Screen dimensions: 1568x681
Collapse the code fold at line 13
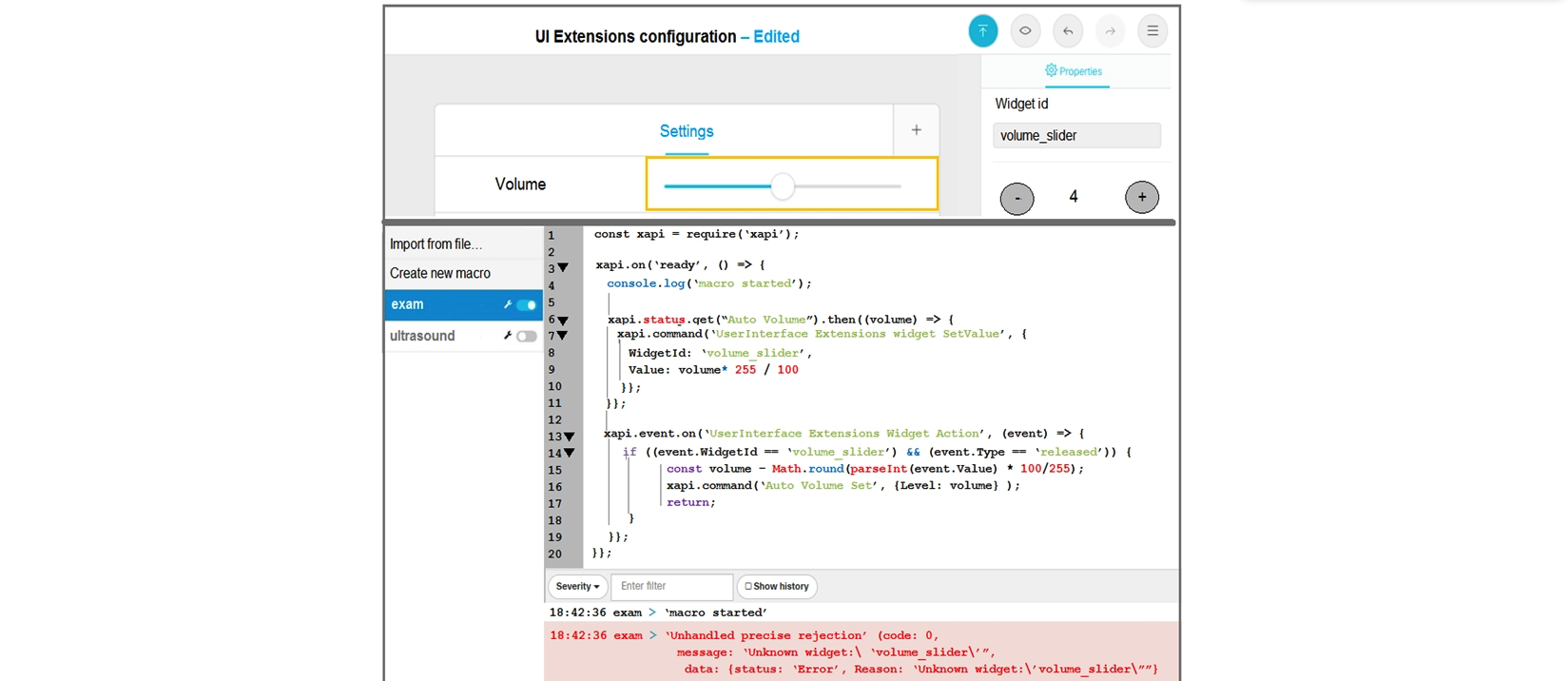pyautogui.click(x=569, y=437)
